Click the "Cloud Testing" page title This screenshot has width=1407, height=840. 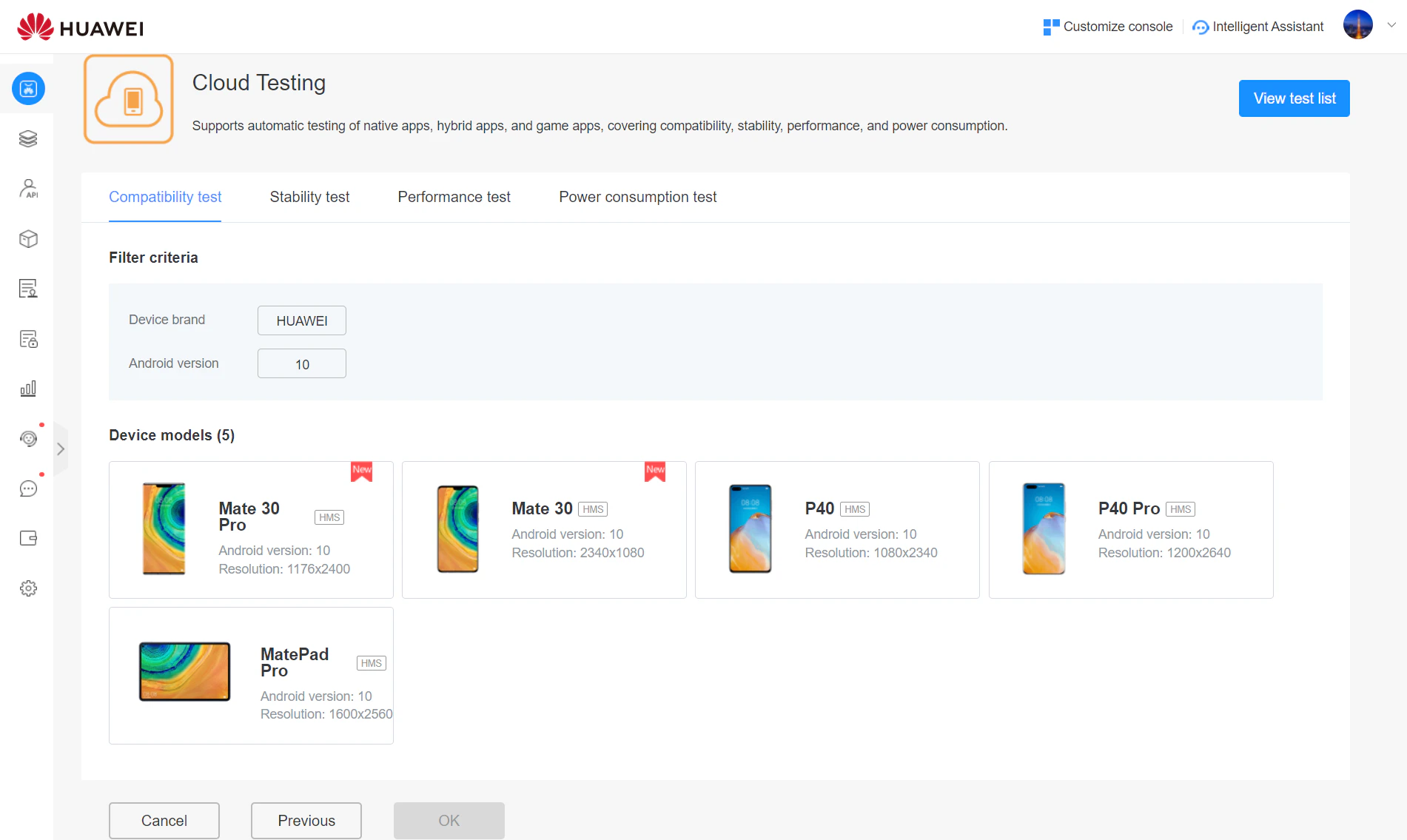click(259, 83)
